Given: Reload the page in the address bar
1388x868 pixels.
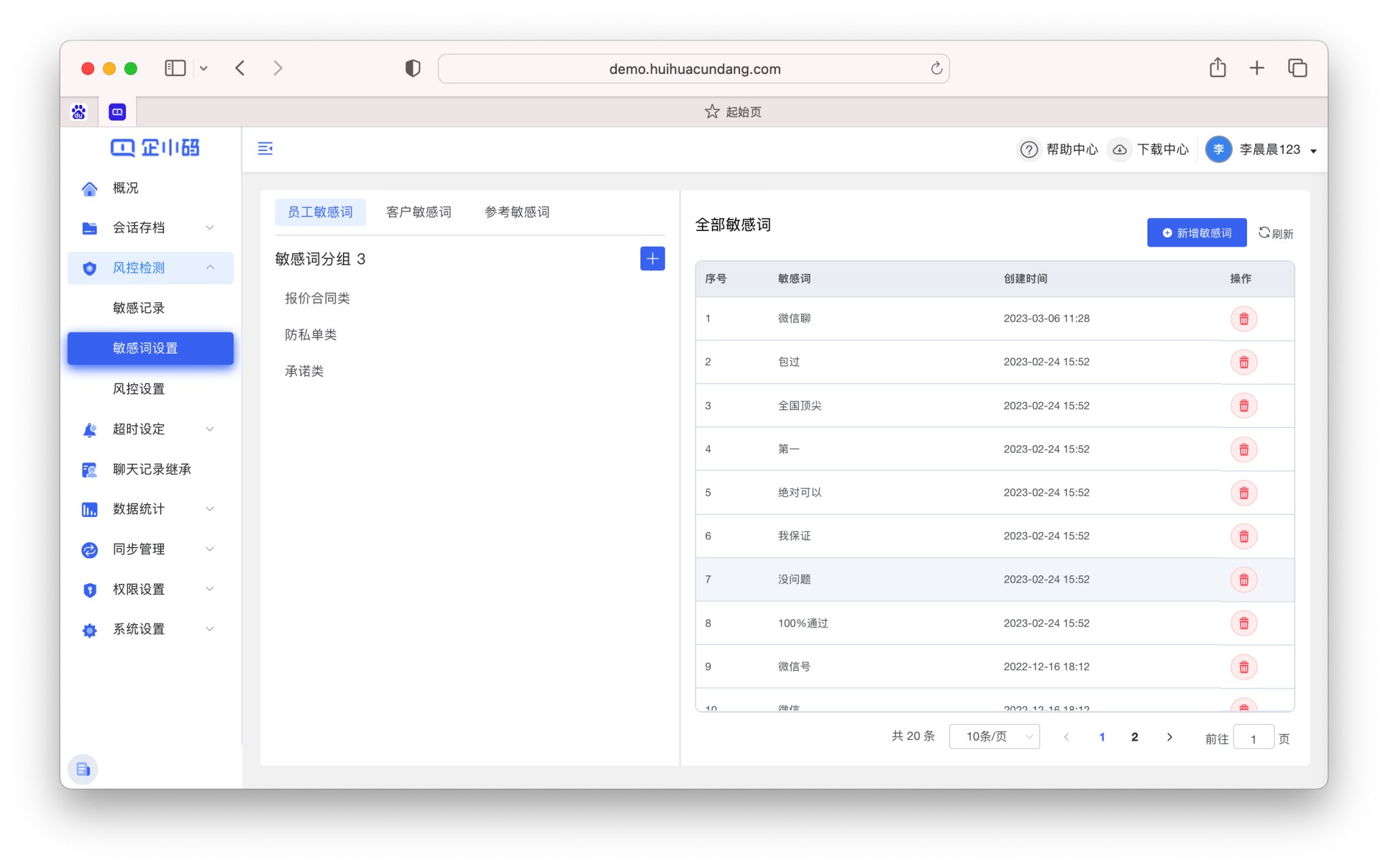Looking at the screenshot, I should click(x=936, y=68).
